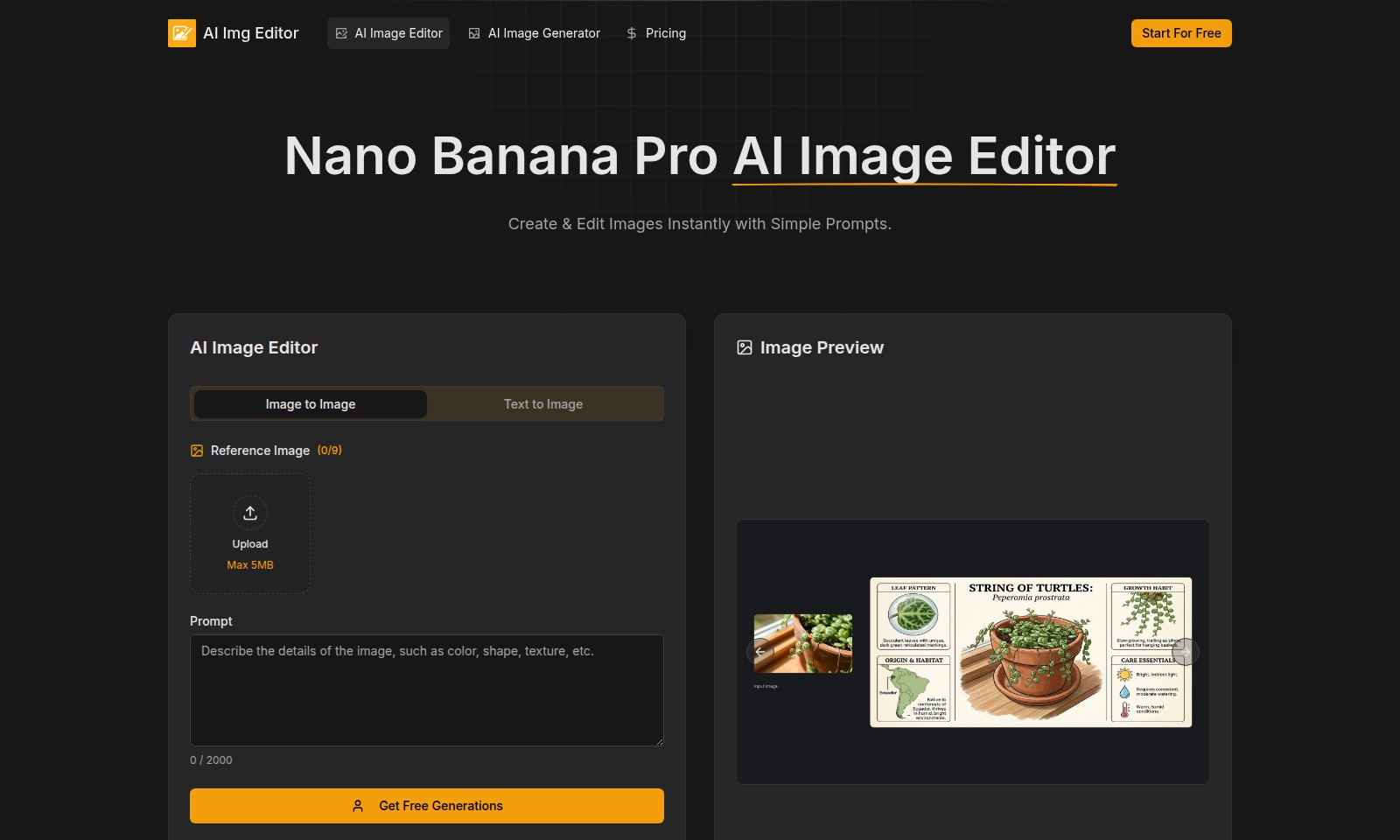Click the Upload arrow icon
1400x840 pixels.
250,513
